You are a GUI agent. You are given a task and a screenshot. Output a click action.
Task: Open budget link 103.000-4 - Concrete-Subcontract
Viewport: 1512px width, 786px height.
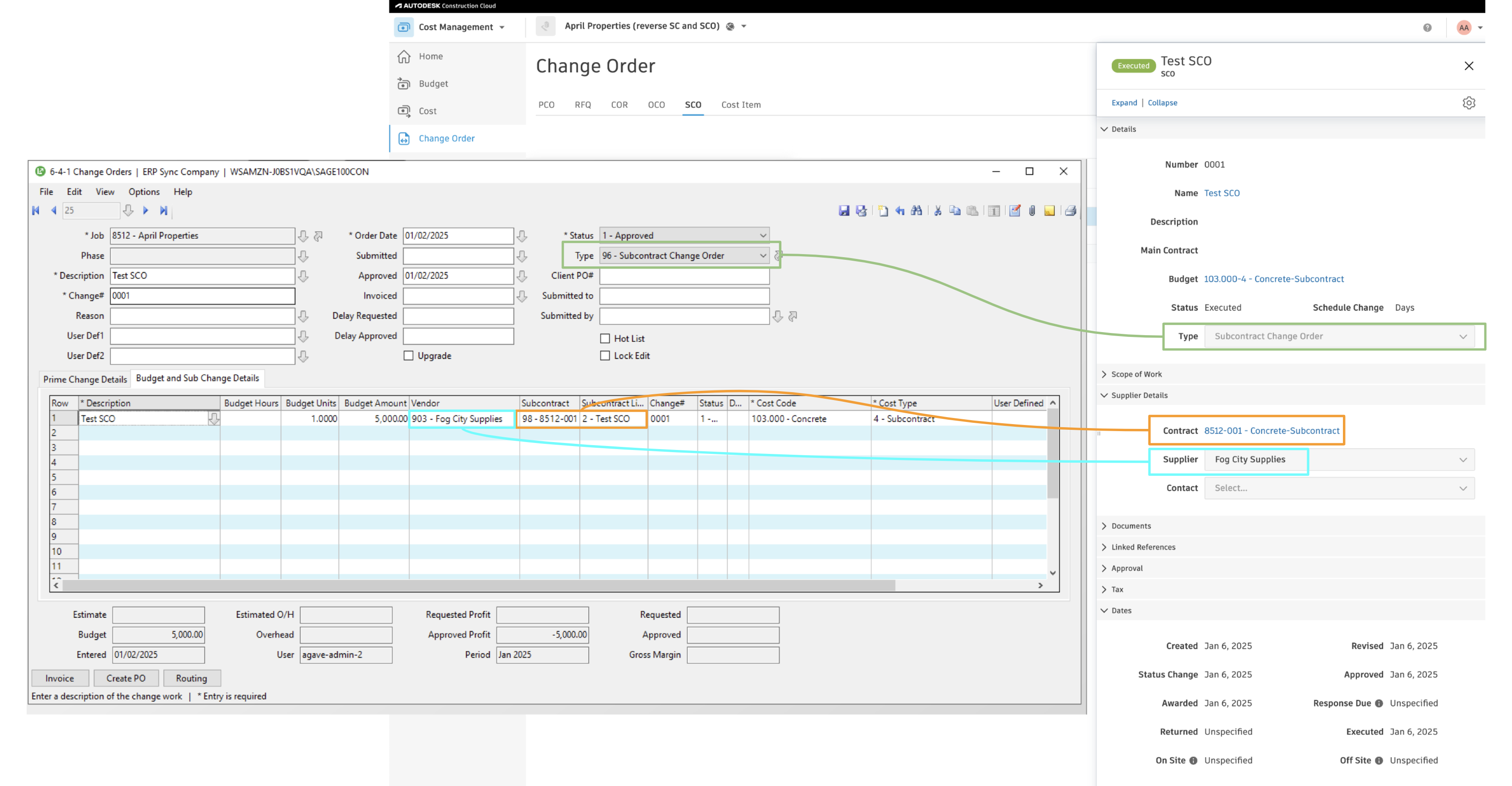point(1274,280)
